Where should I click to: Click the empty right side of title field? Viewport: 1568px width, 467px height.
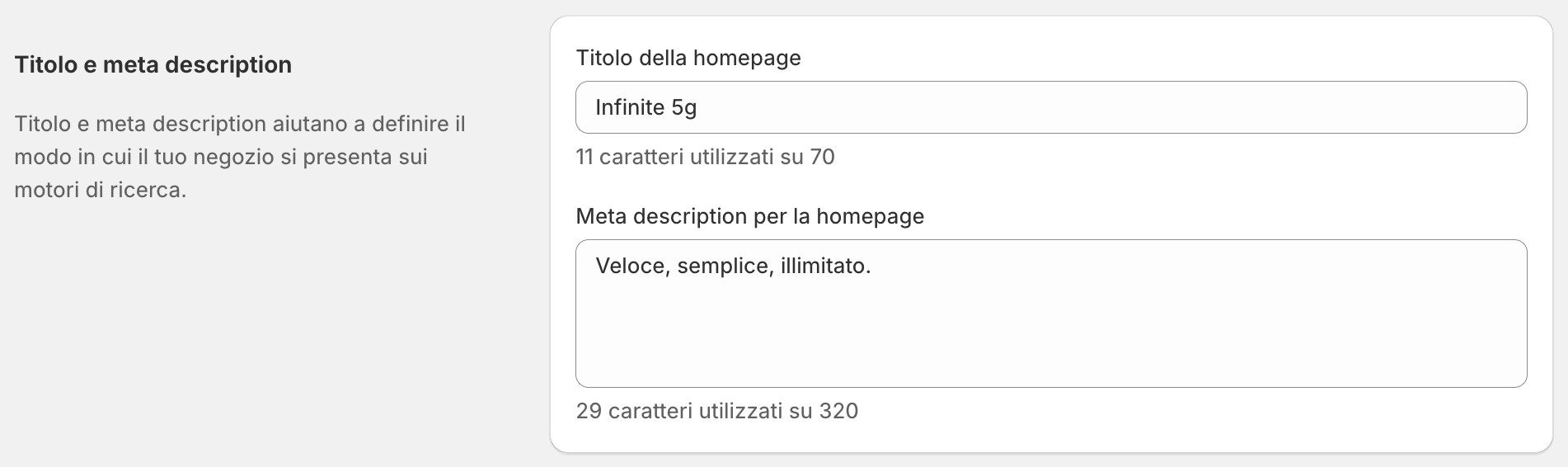(1237, 107)
